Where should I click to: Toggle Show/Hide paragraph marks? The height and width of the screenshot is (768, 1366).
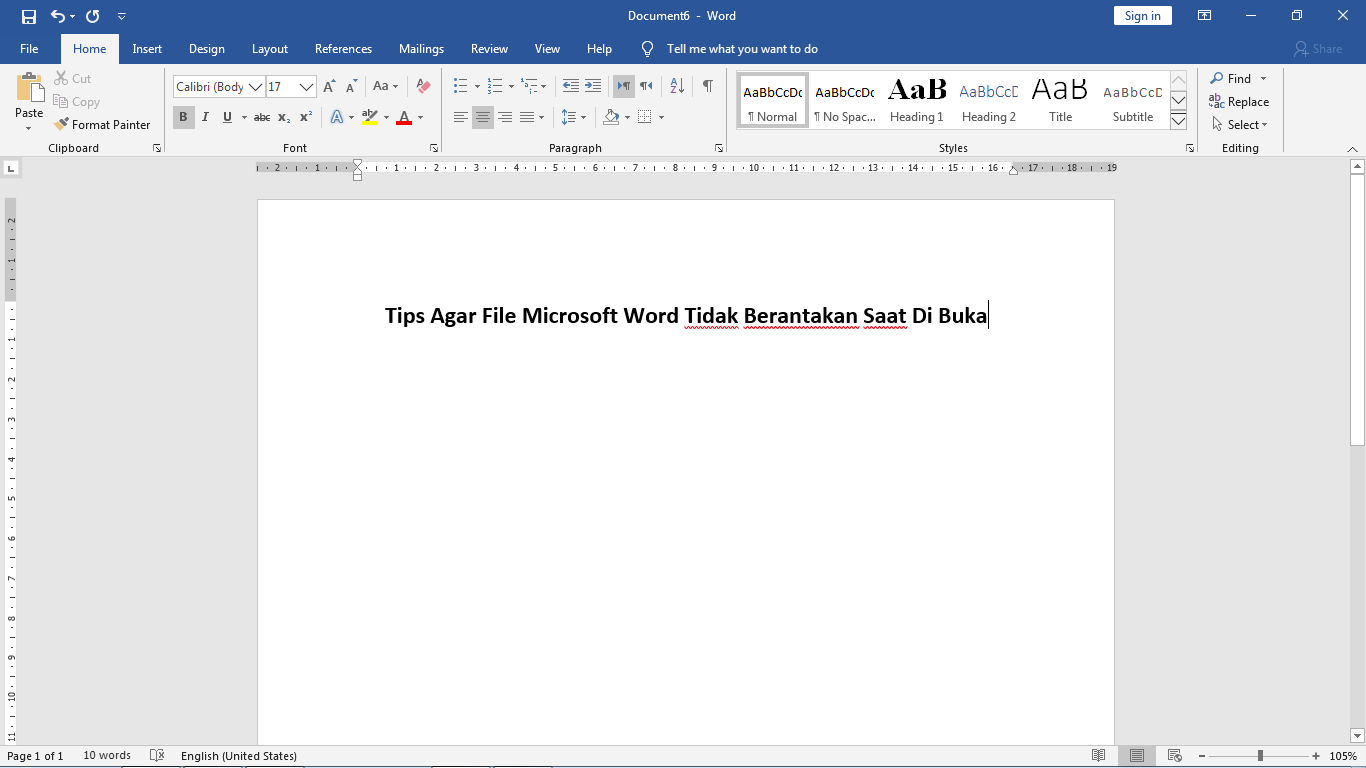[x=708, y=86]
